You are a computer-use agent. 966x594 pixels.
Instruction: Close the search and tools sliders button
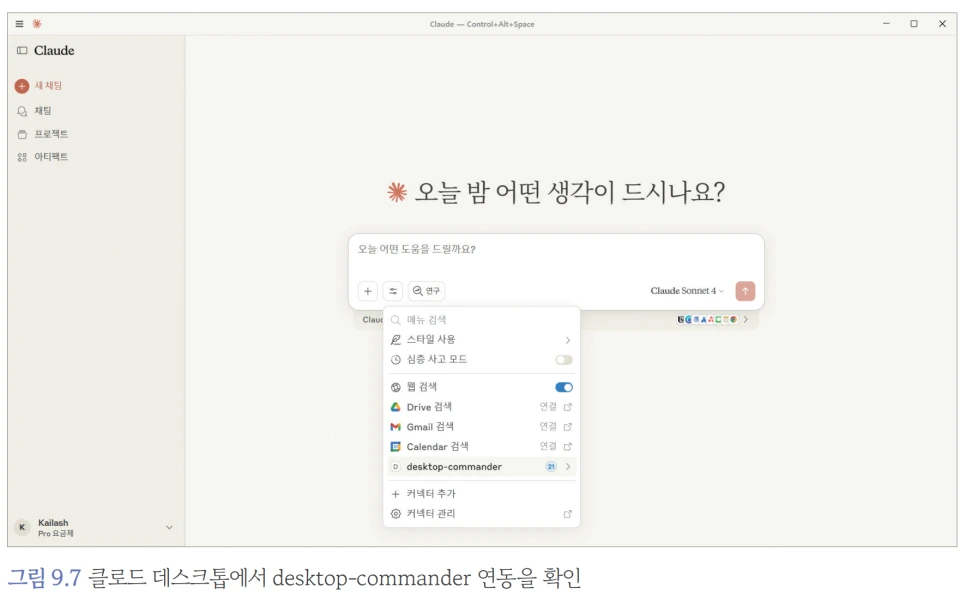(392, 291)
